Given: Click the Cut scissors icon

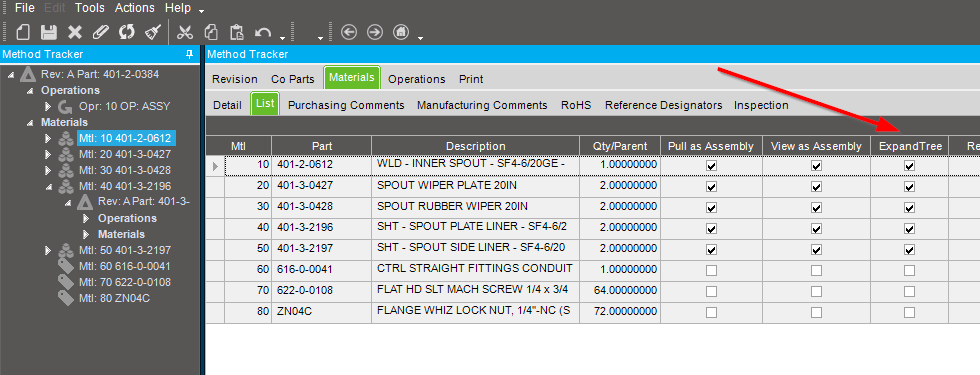Looking at the screenshot, I should coord(185,32).
